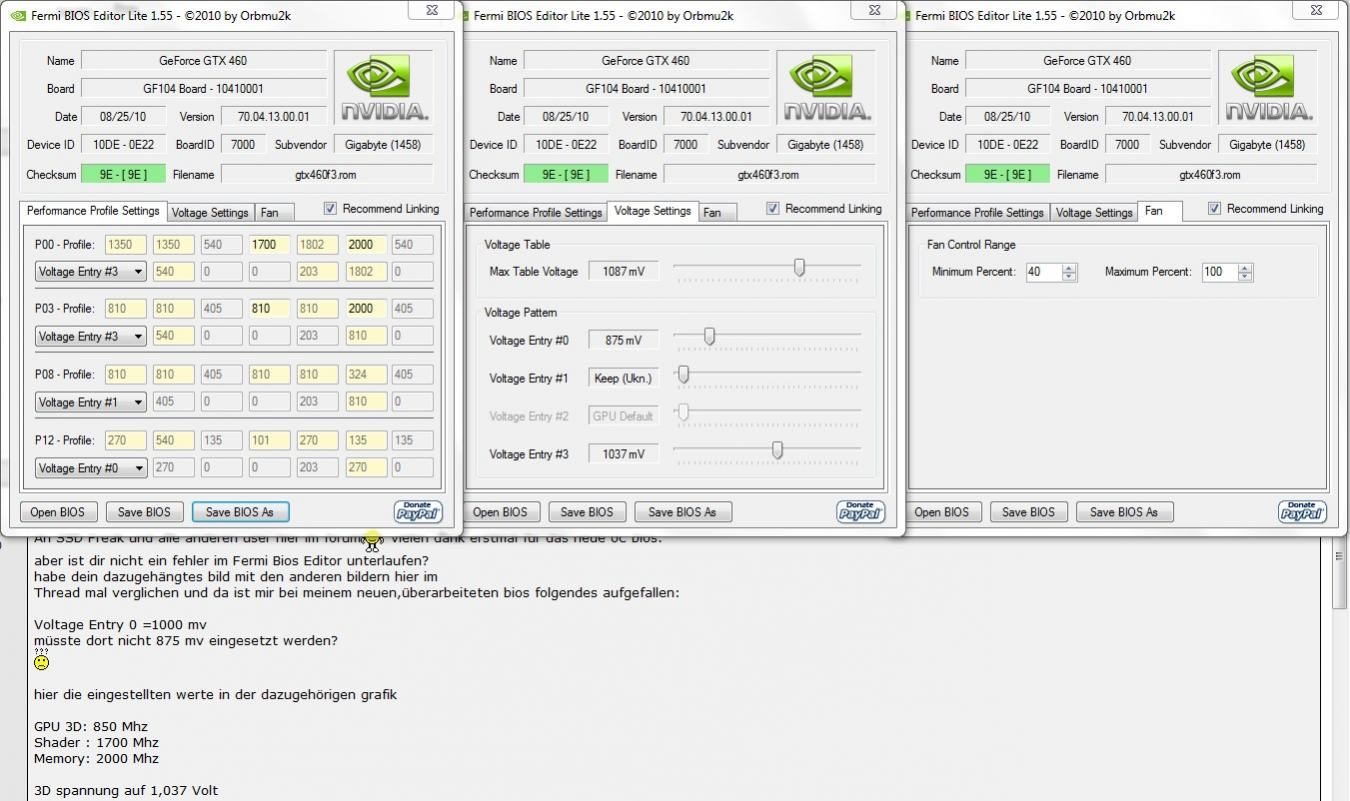Toggle Recommend Linking in the Performance Profile window

tap(330, 209)
